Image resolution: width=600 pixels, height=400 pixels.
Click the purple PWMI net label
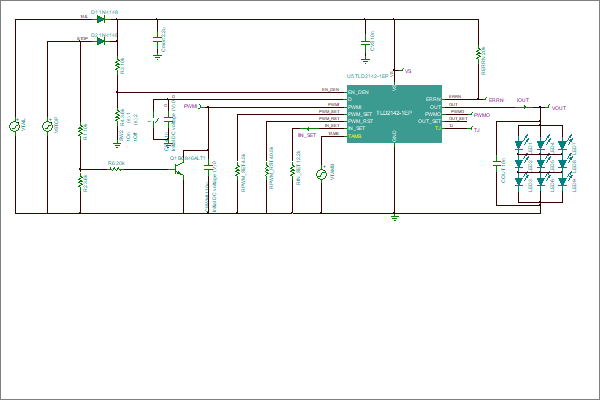pyautogui.click(x=191, y=106)
